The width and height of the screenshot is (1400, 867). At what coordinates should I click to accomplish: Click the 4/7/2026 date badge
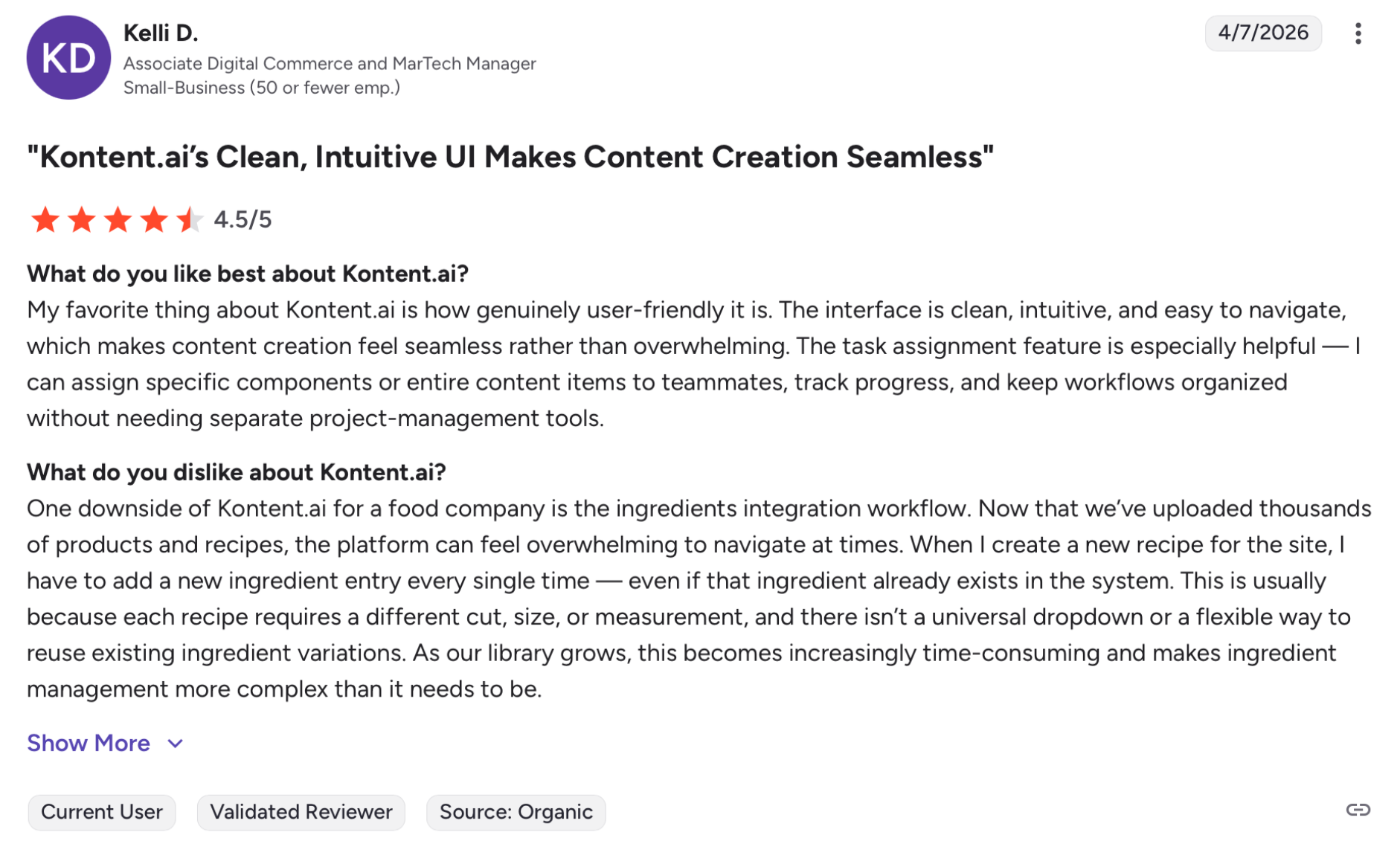(1262, 33)
